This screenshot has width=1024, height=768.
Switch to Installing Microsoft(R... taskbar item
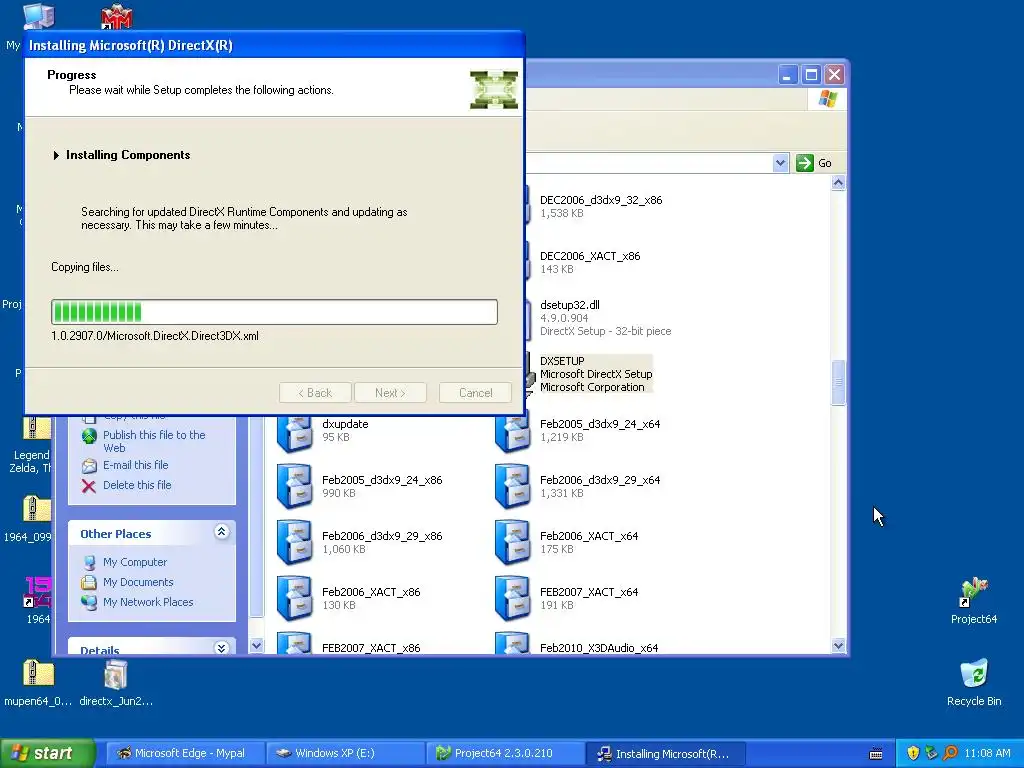point(665,753)
